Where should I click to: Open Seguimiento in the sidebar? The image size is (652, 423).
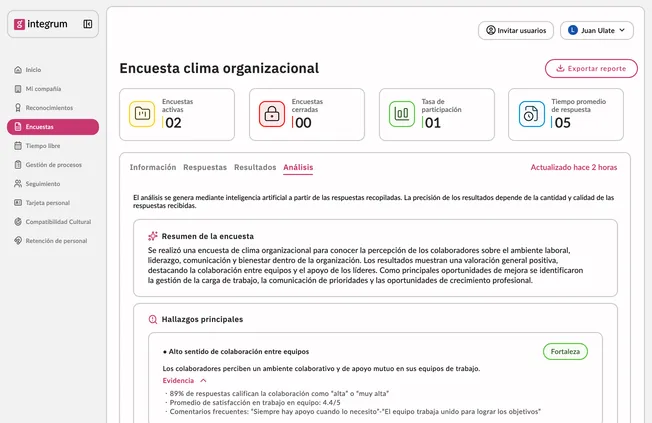[53, 184]
